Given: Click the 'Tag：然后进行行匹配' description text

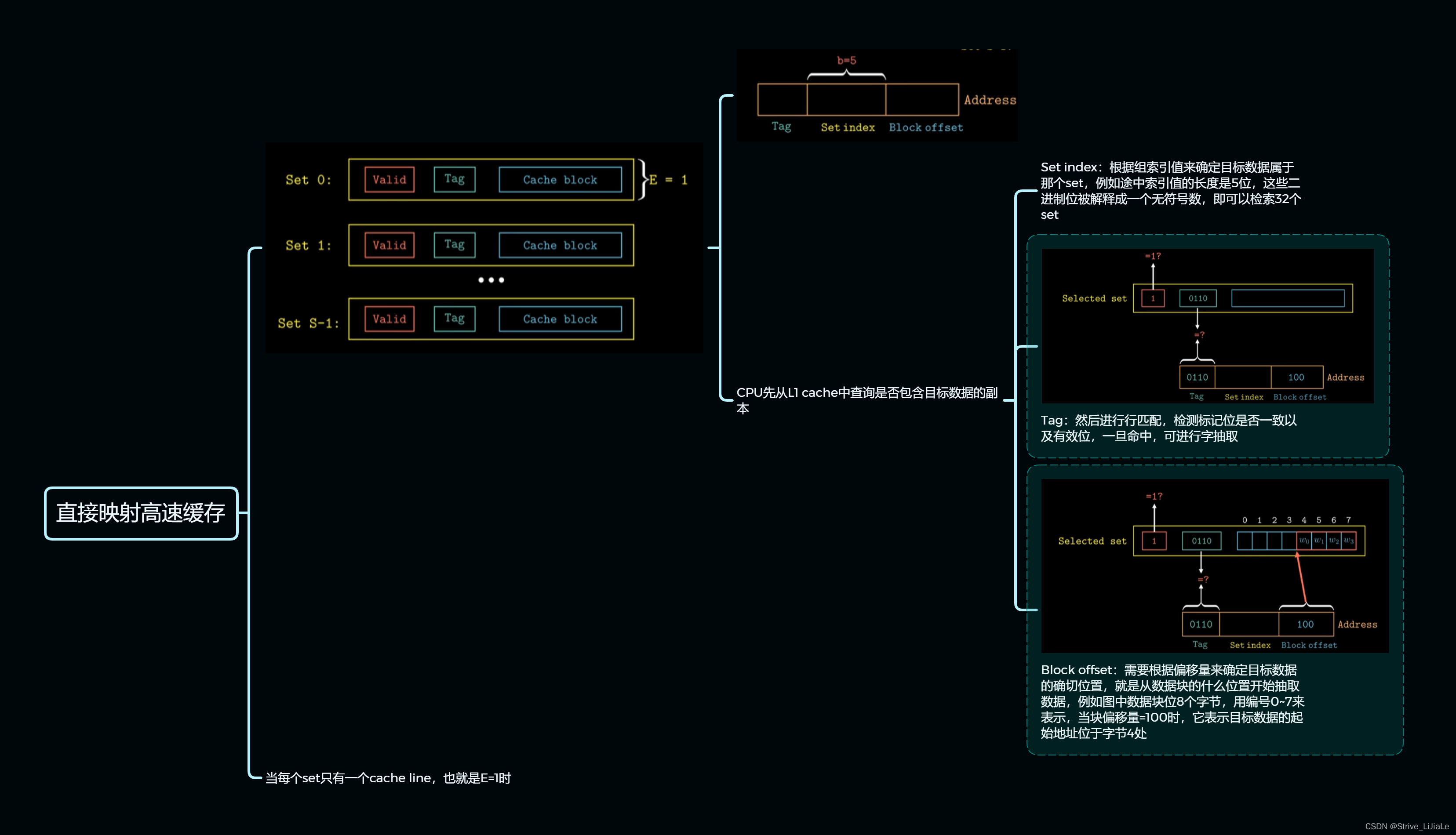Looking at the screenshot, I should [1168, 428].
